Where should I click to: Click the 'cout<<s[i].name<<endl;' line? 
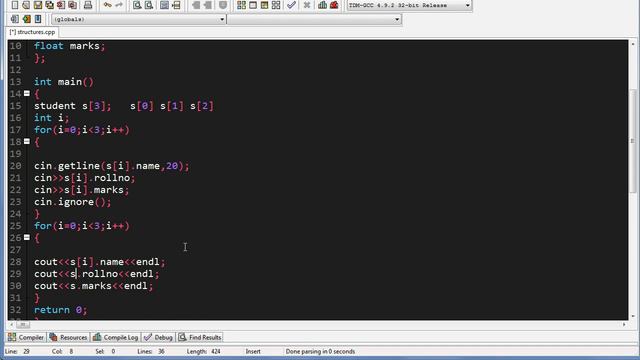click(x=100, y=262)
